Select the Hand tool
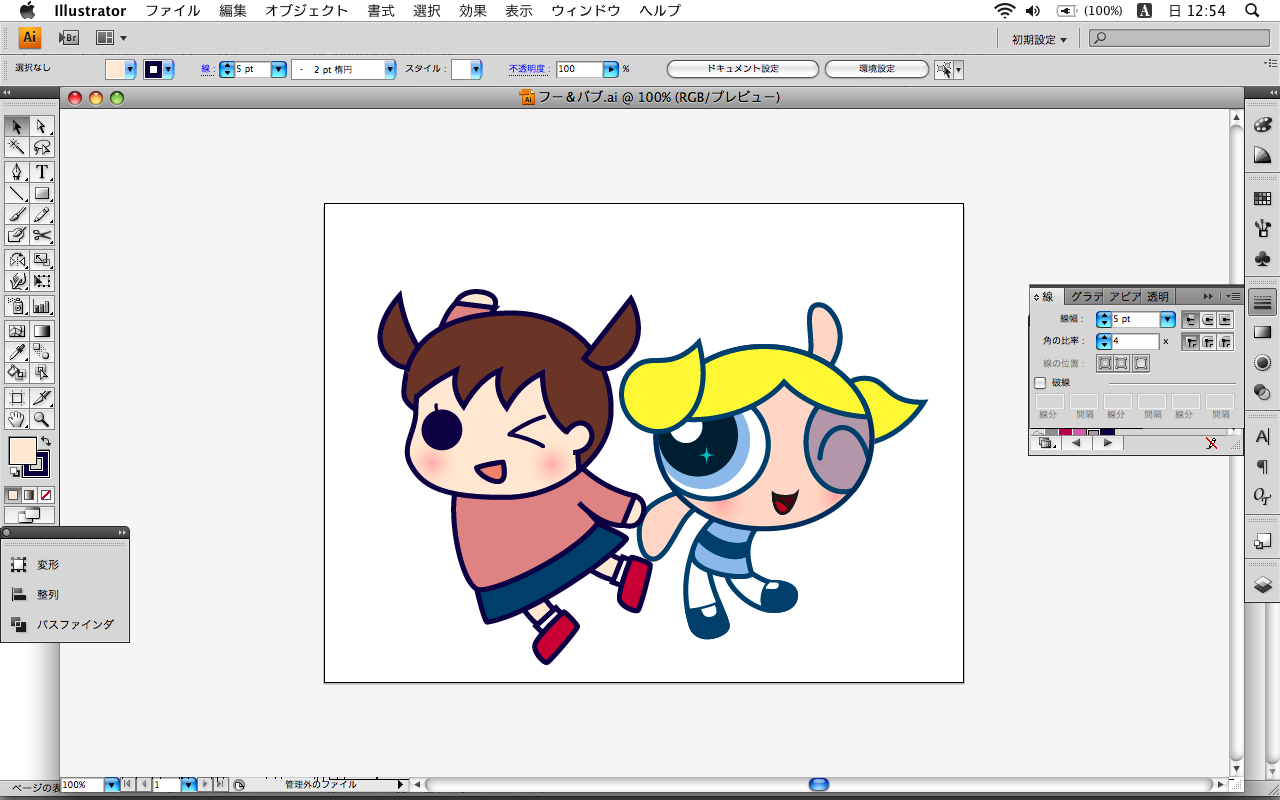This screenshot has height=800, width=1280. coord(17,419)
